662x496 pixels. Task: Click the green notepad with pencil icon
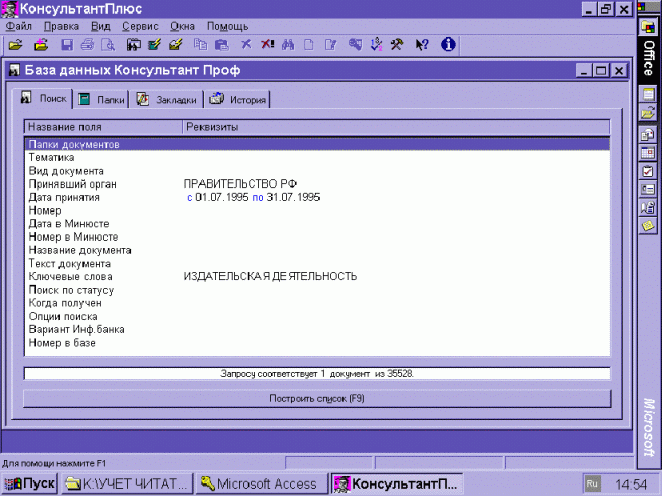pyautogui.click(x=155, y=44)
